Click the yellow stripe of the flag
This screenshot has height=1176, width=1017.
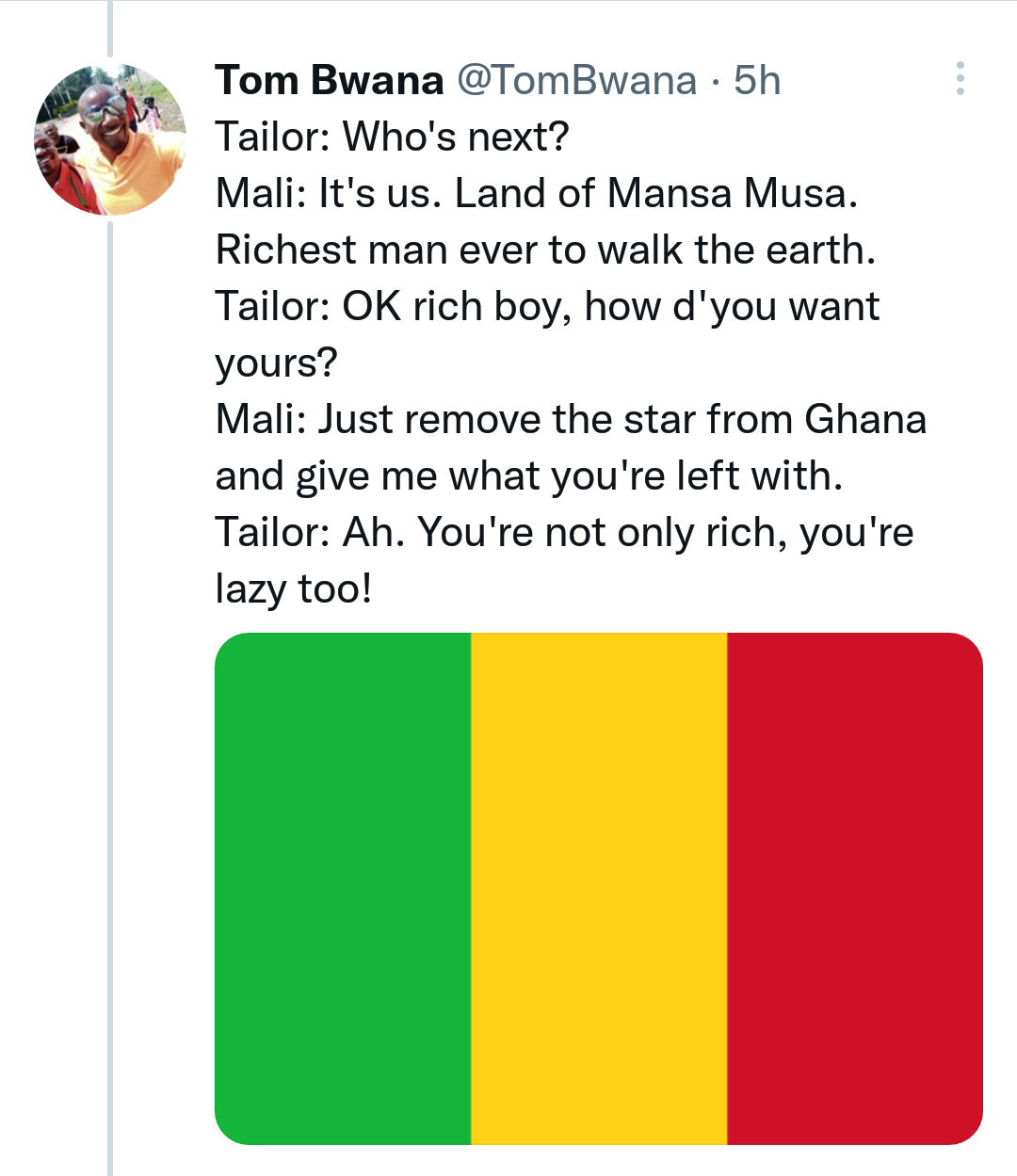tap(599, 888)
